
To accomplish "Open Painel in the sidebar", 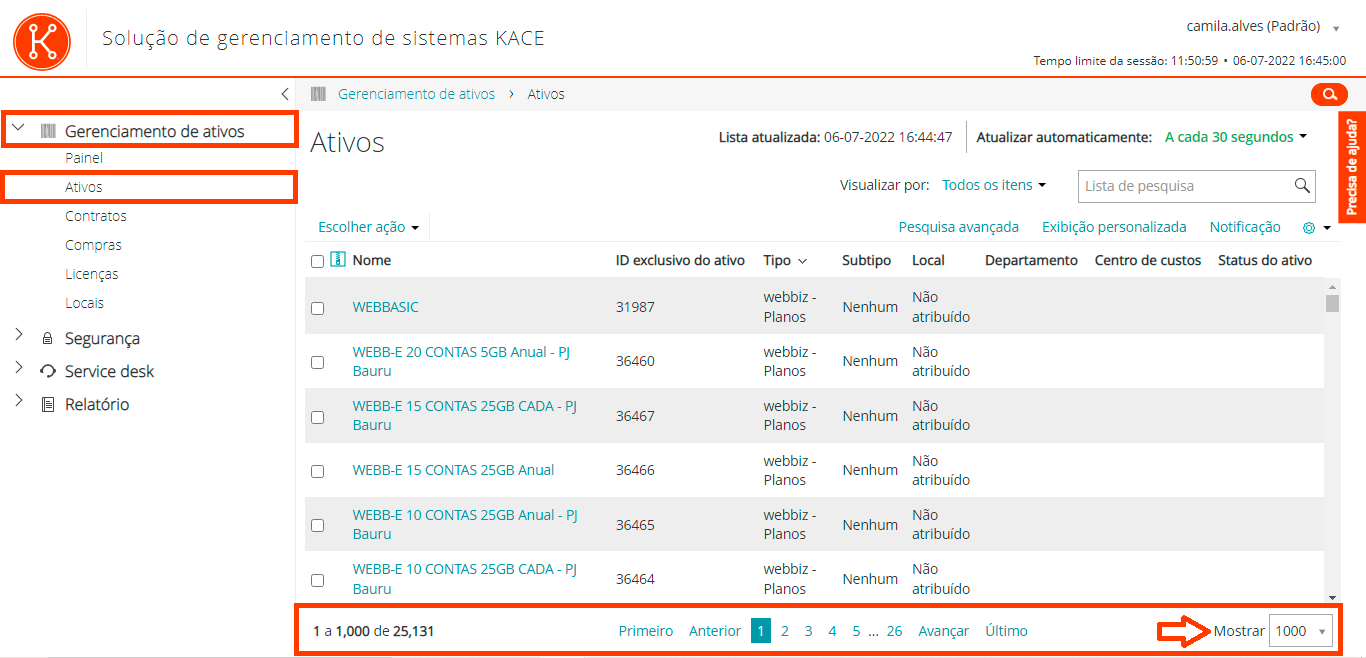I will point(84,158).
